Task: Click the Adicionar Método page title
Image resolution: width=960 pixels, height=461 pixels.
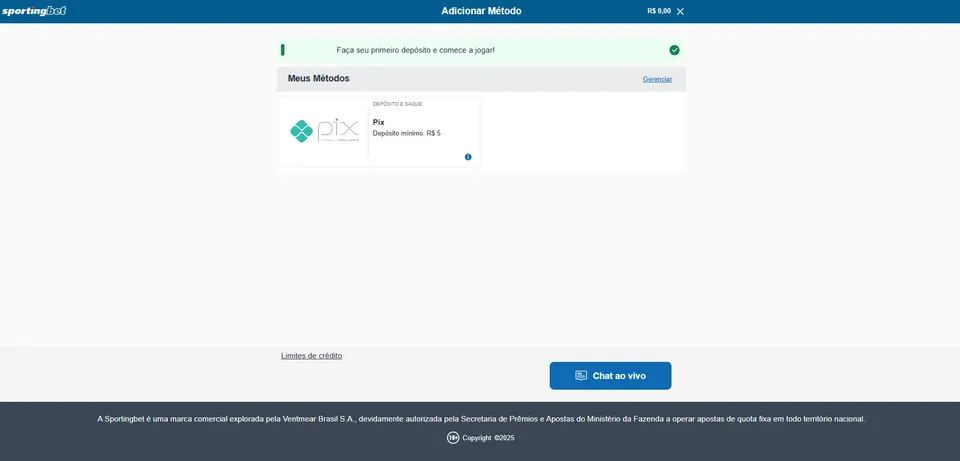Action: [x=481, y=11]
